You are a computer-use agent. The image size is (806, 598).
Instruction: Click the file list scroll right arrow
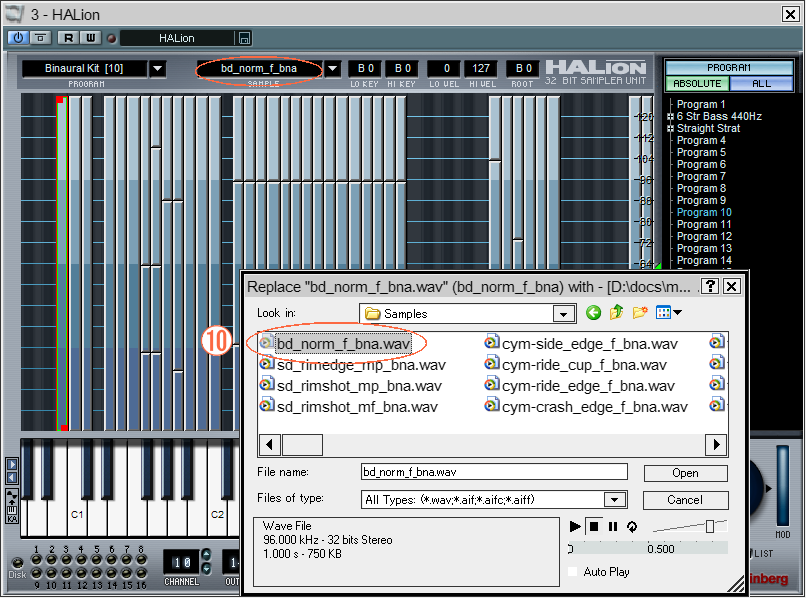(716, 444)
